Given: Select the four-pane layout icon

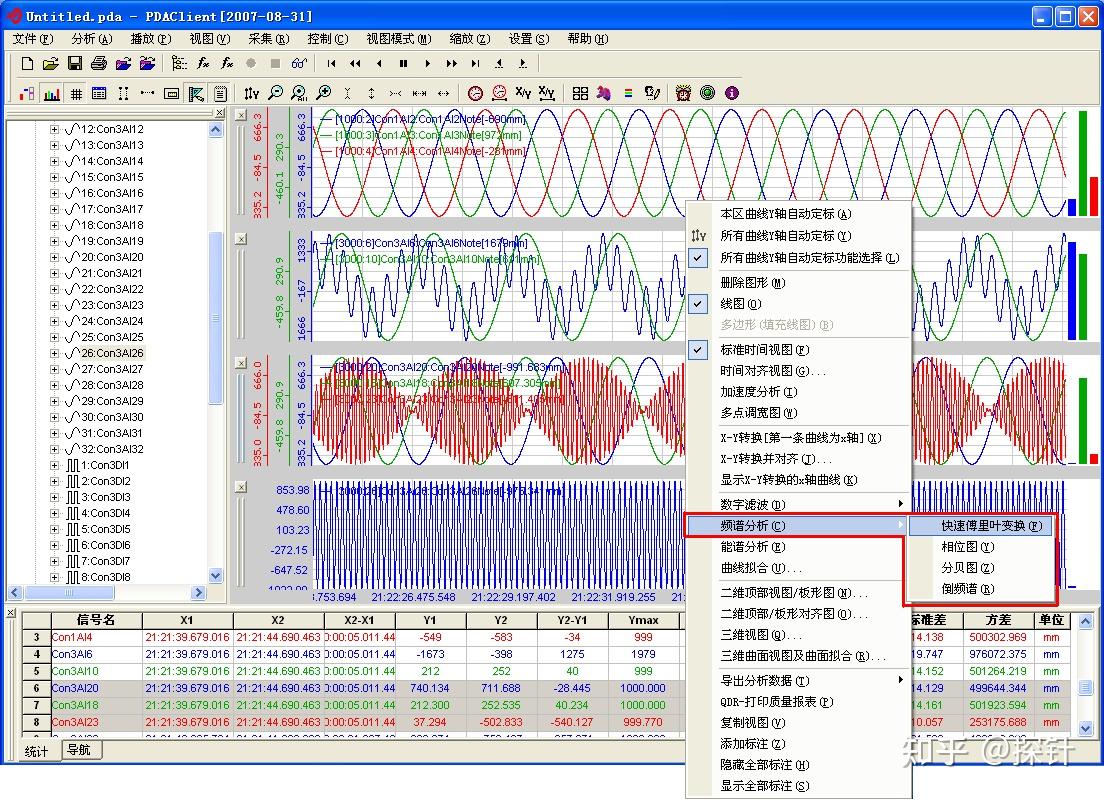Looking at the screenshot, I should [x=578, y=92].
